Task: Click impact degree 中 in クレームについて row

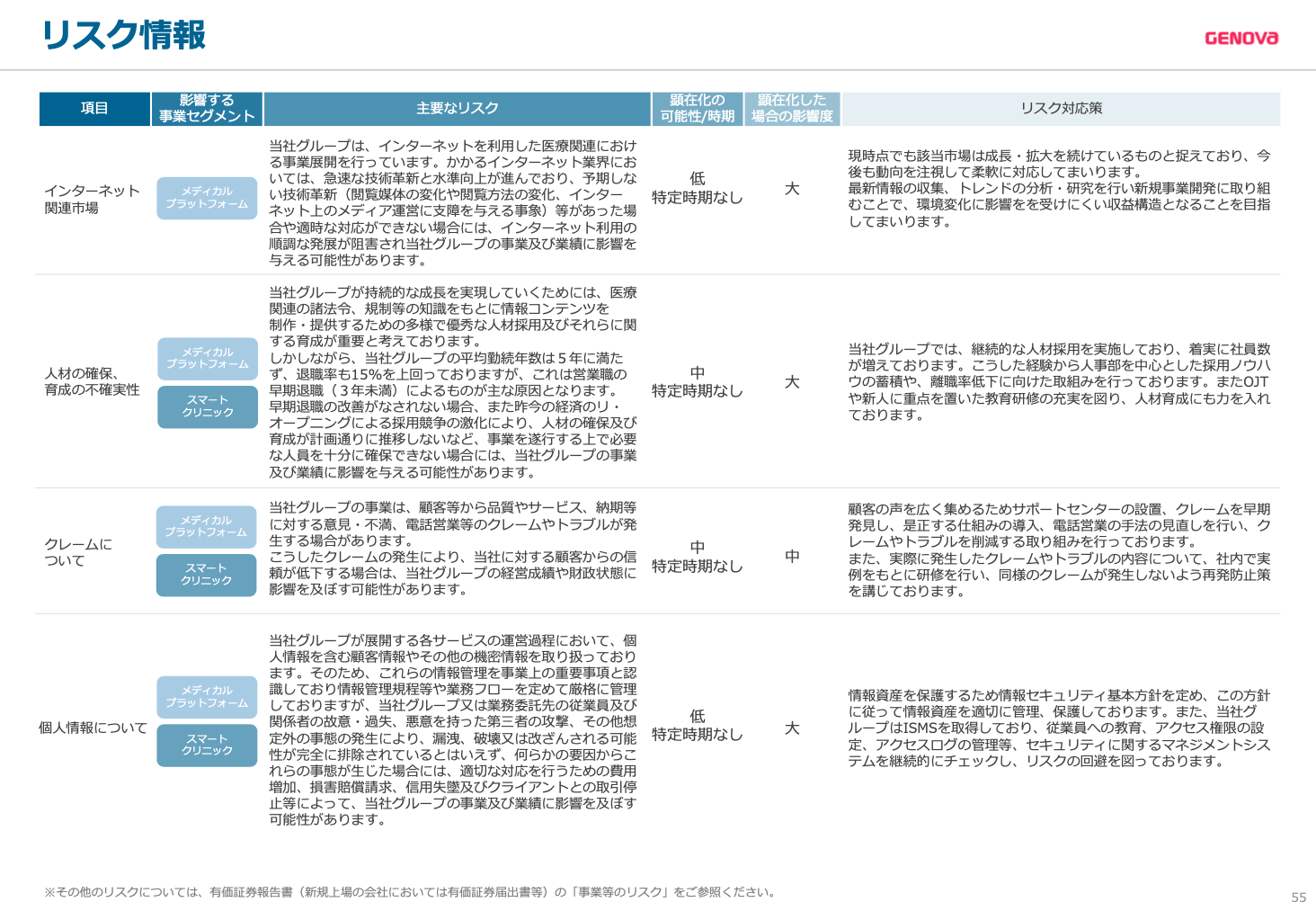Action: coord(792,557)
